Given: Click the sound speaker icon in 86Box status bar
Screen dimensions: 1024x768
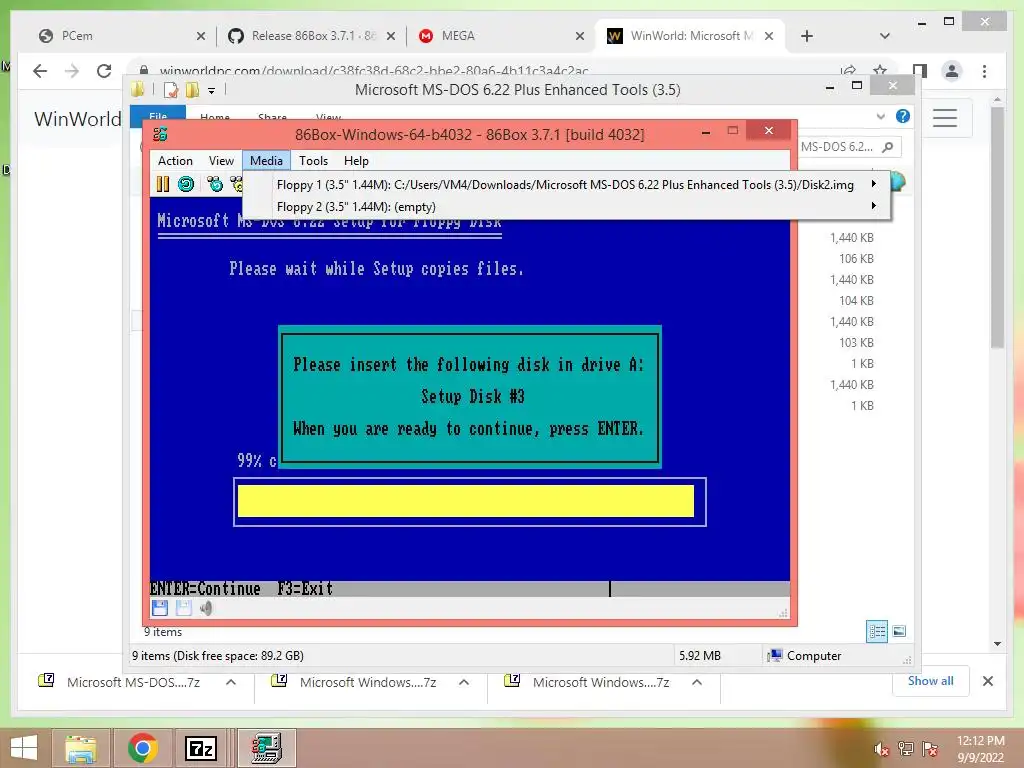Looking at the screenshot, I should (x=206, y=608).
